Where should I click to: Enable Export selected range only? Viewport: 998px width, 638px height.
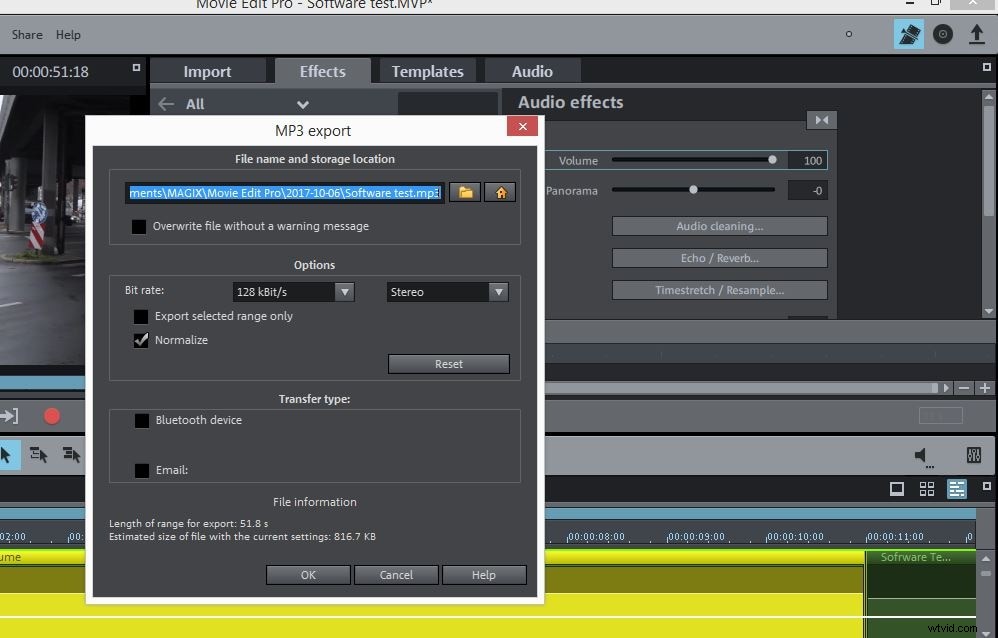141,316
